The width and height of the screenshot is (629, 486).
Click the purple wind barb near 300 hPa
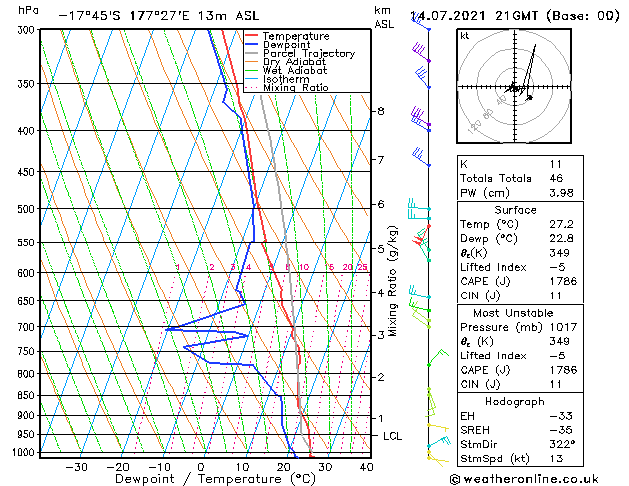(421, 54)
